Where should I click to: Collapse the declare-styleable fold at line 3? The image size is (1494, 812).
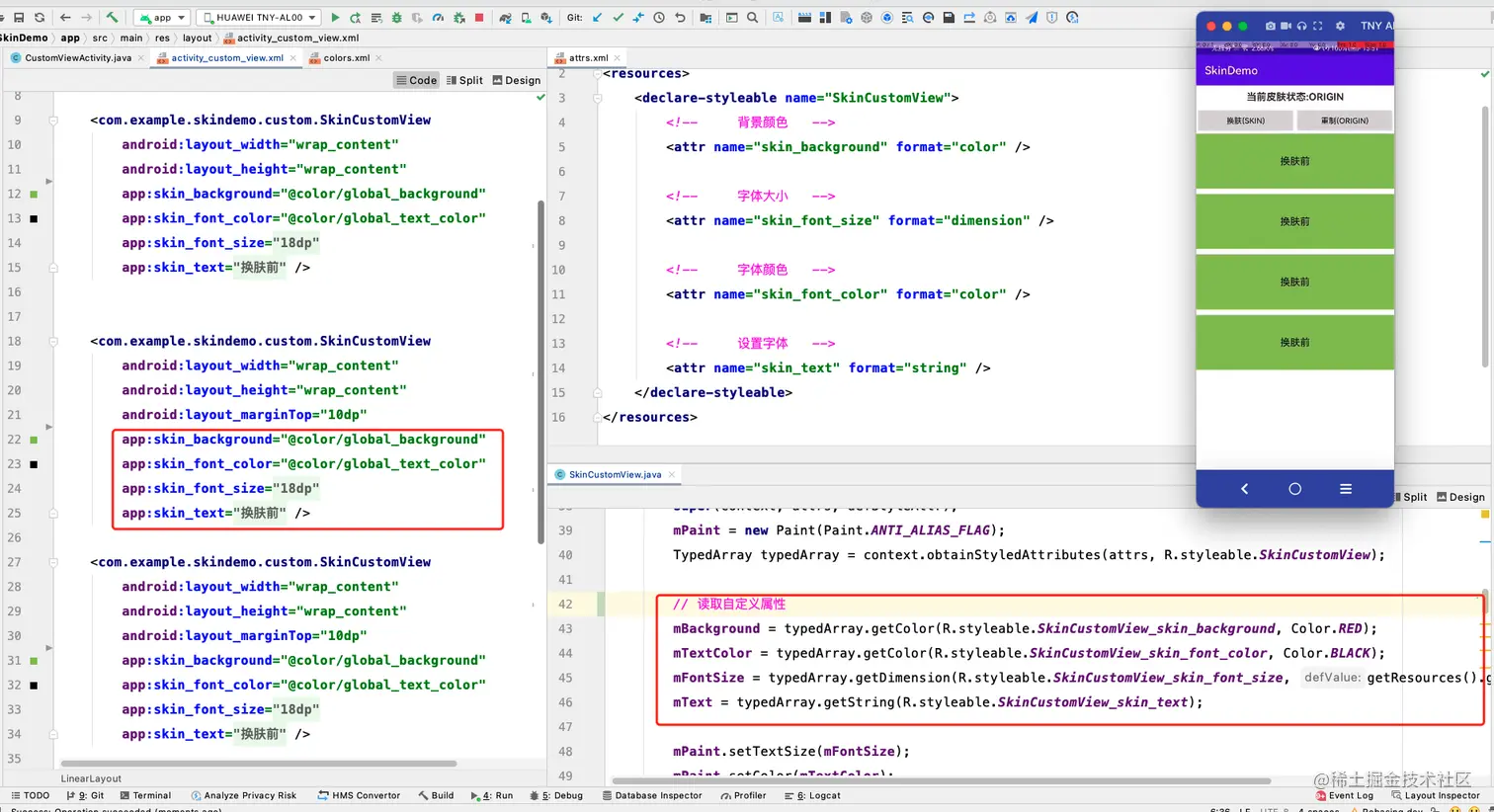coord(597,98)
